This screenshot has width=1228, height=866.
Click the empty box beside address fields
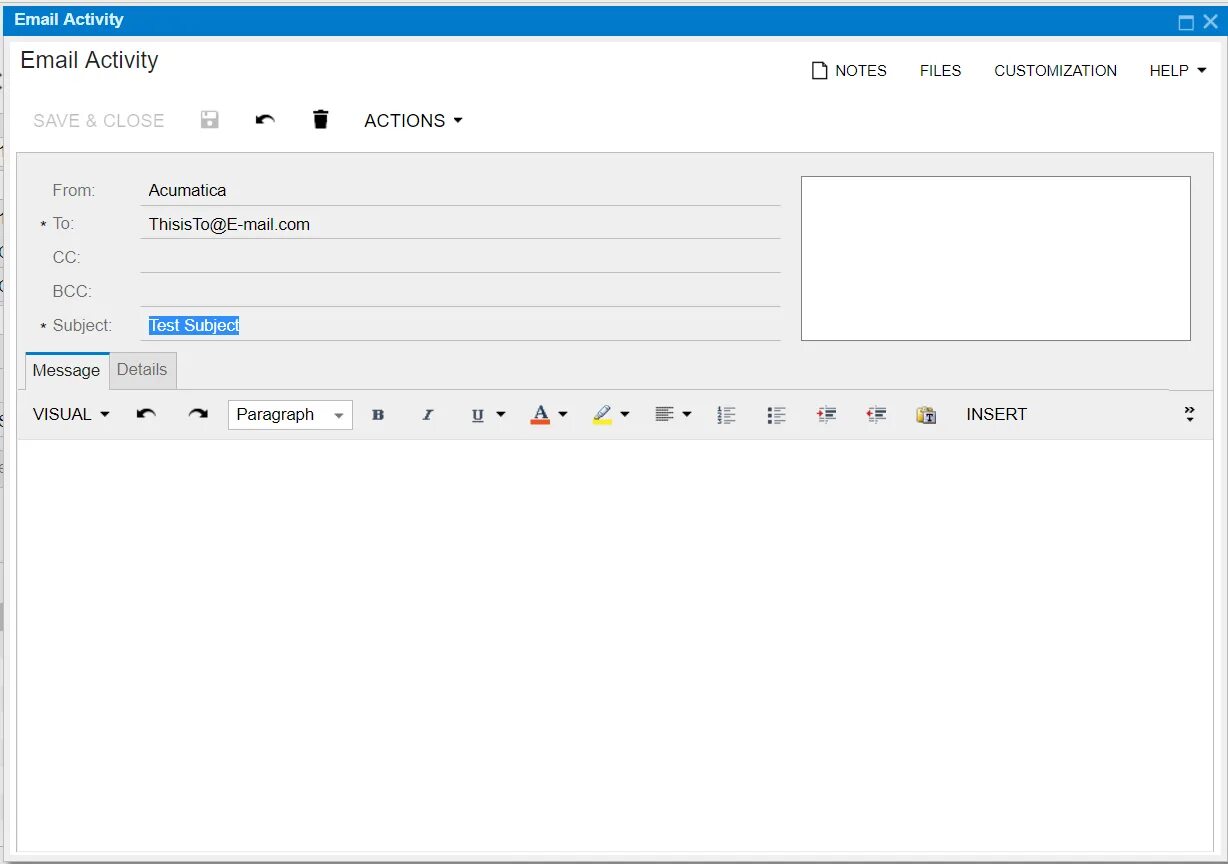tap(996, 258)
